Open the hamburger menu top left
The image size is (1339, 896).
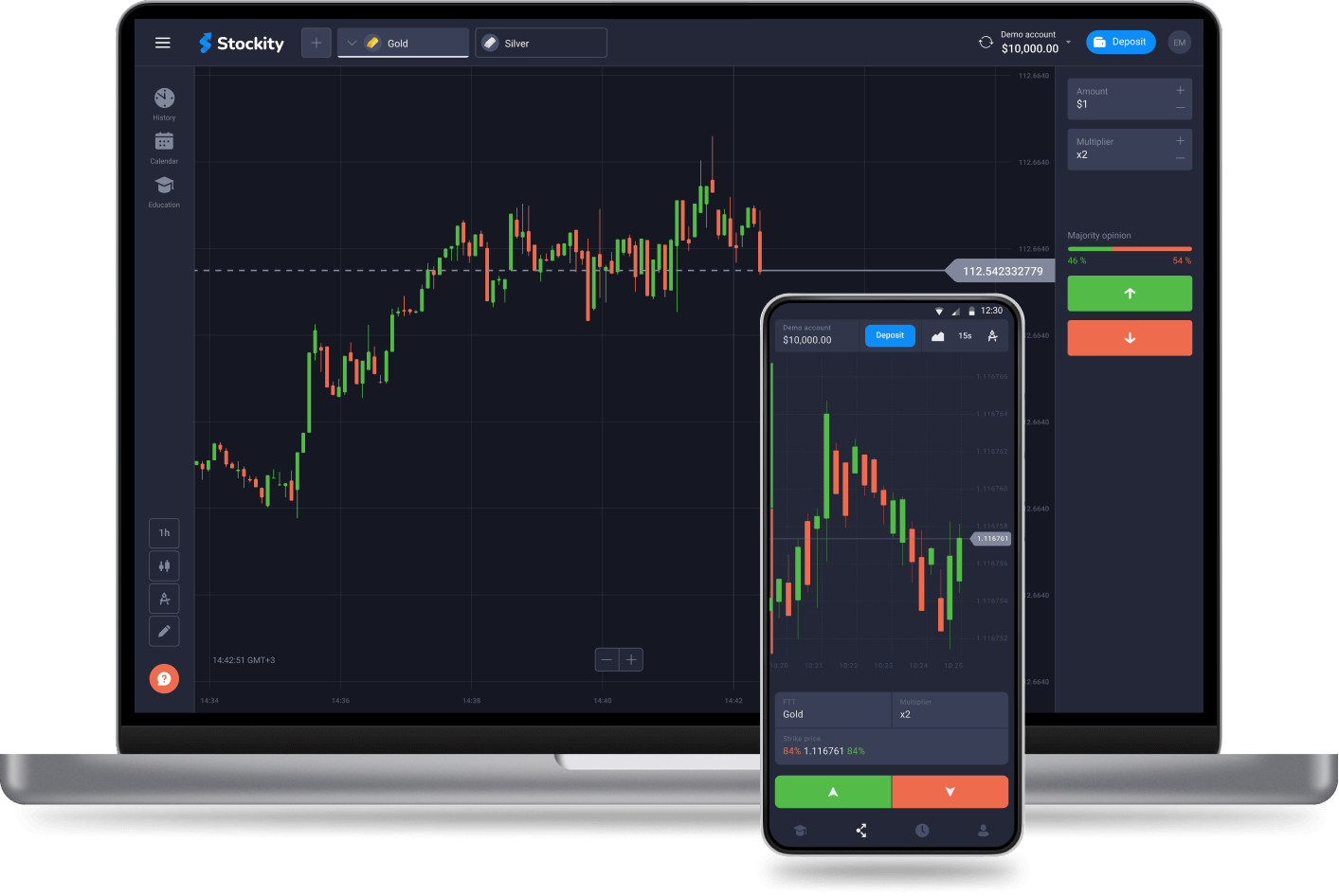pyautogui.click(x=162, y=42)
